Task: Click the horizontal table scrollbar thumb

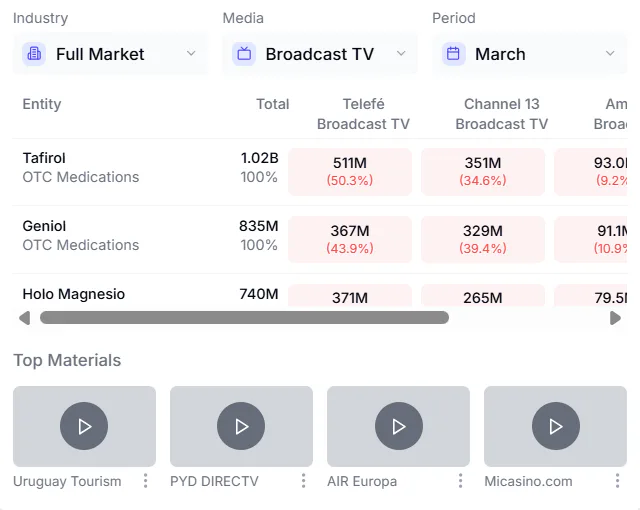Action: click(244, 318)
